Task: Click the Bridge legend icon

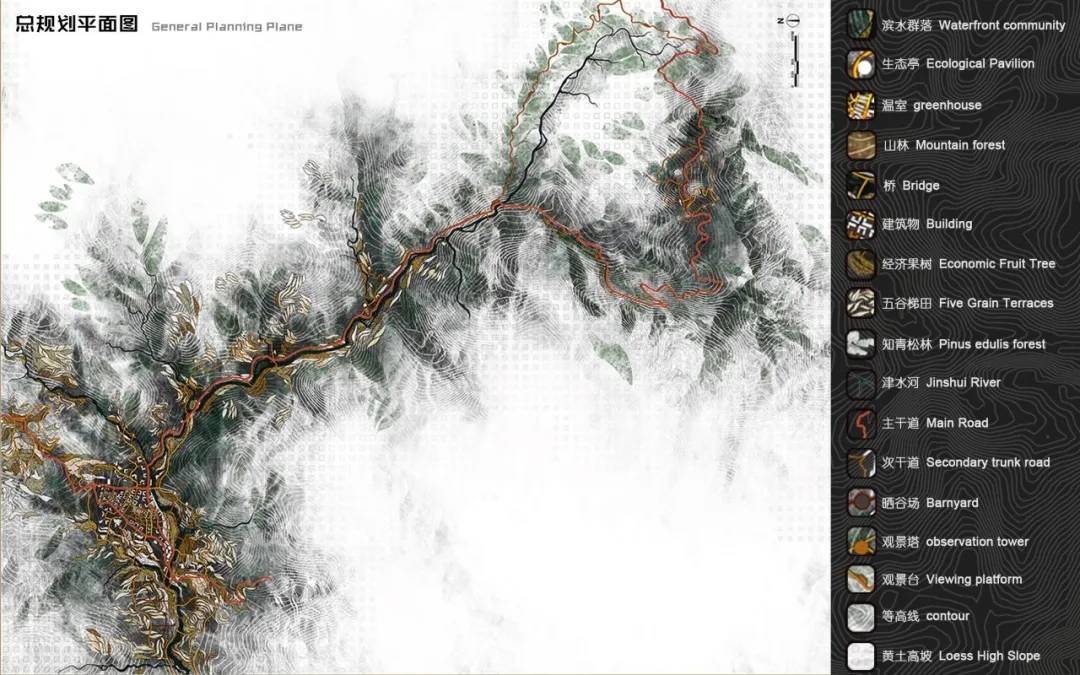Action: click(x=861, y=185)
